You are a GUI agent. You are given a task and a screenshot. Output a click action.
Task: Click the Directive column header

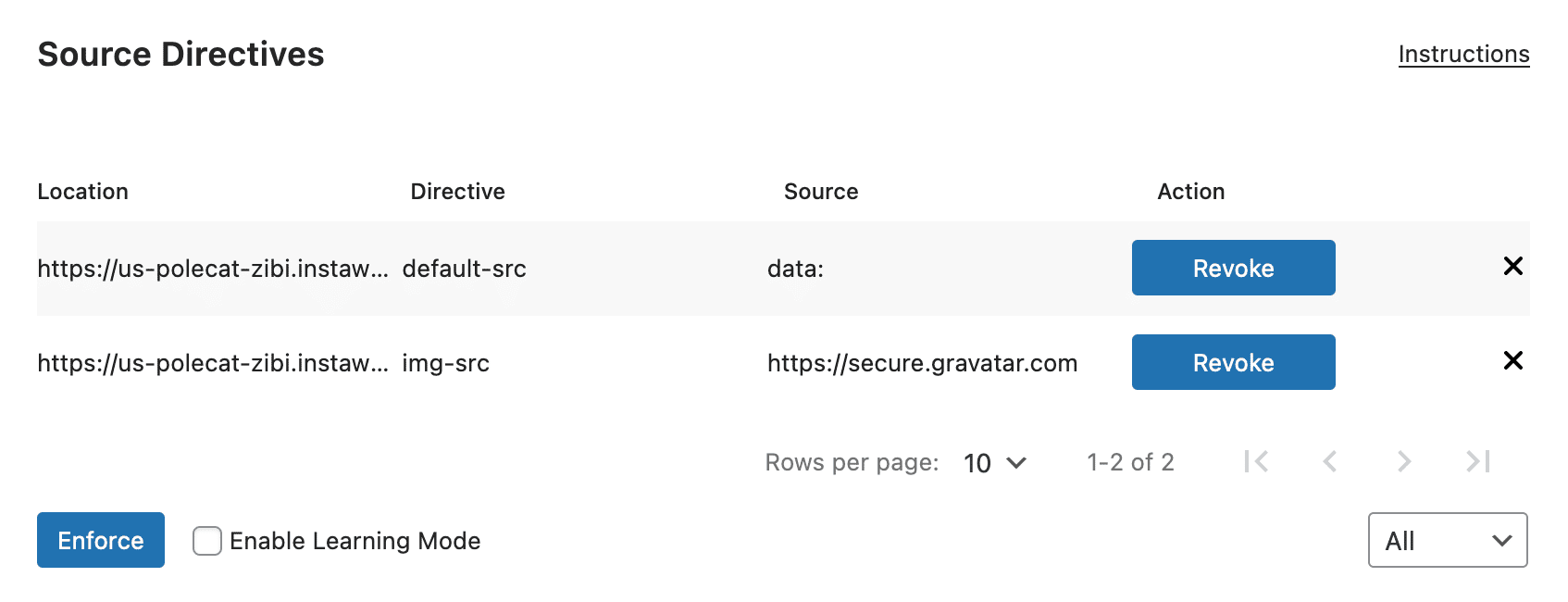457,191
